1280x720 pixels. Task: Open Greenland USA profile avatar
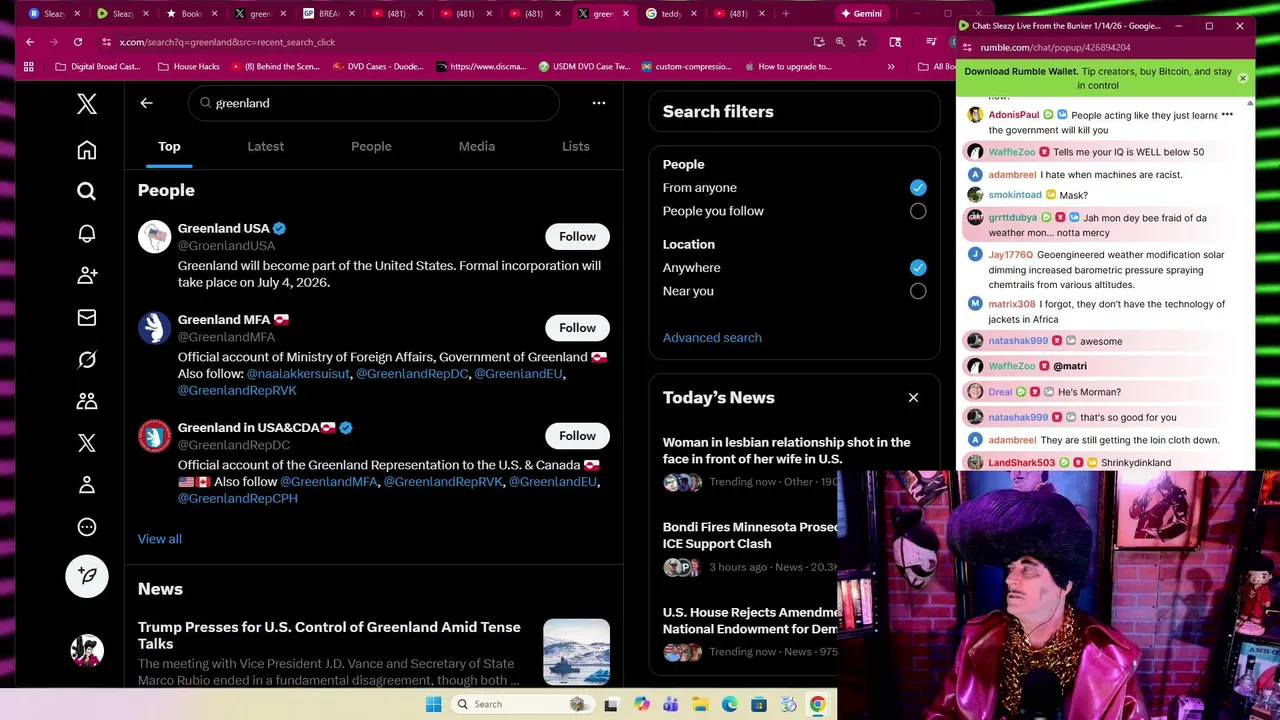pyautogui.click(x=155, y=237)
